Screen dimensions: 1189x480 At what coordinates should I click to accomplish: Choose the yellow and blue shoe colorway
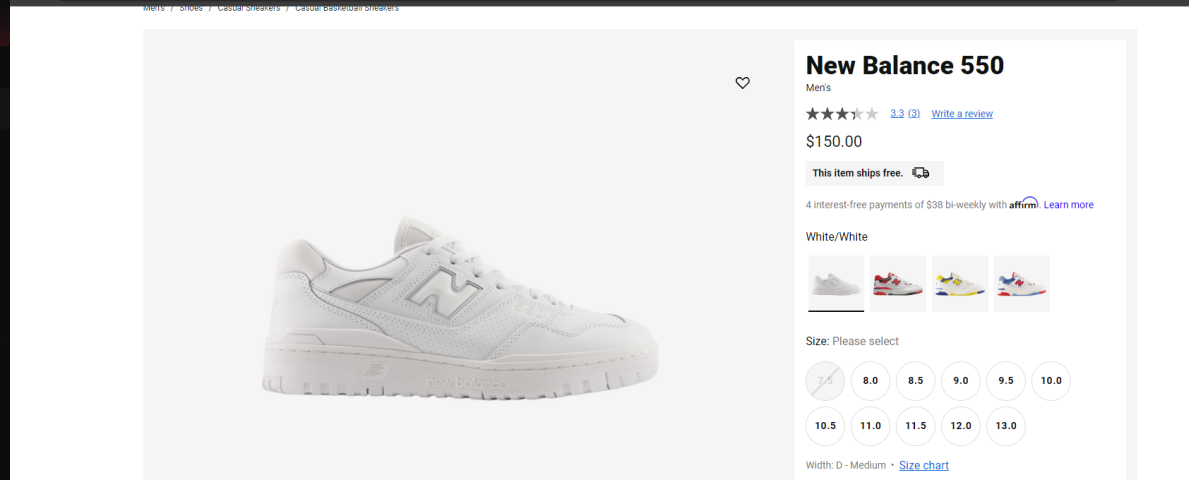click(960, 283)
